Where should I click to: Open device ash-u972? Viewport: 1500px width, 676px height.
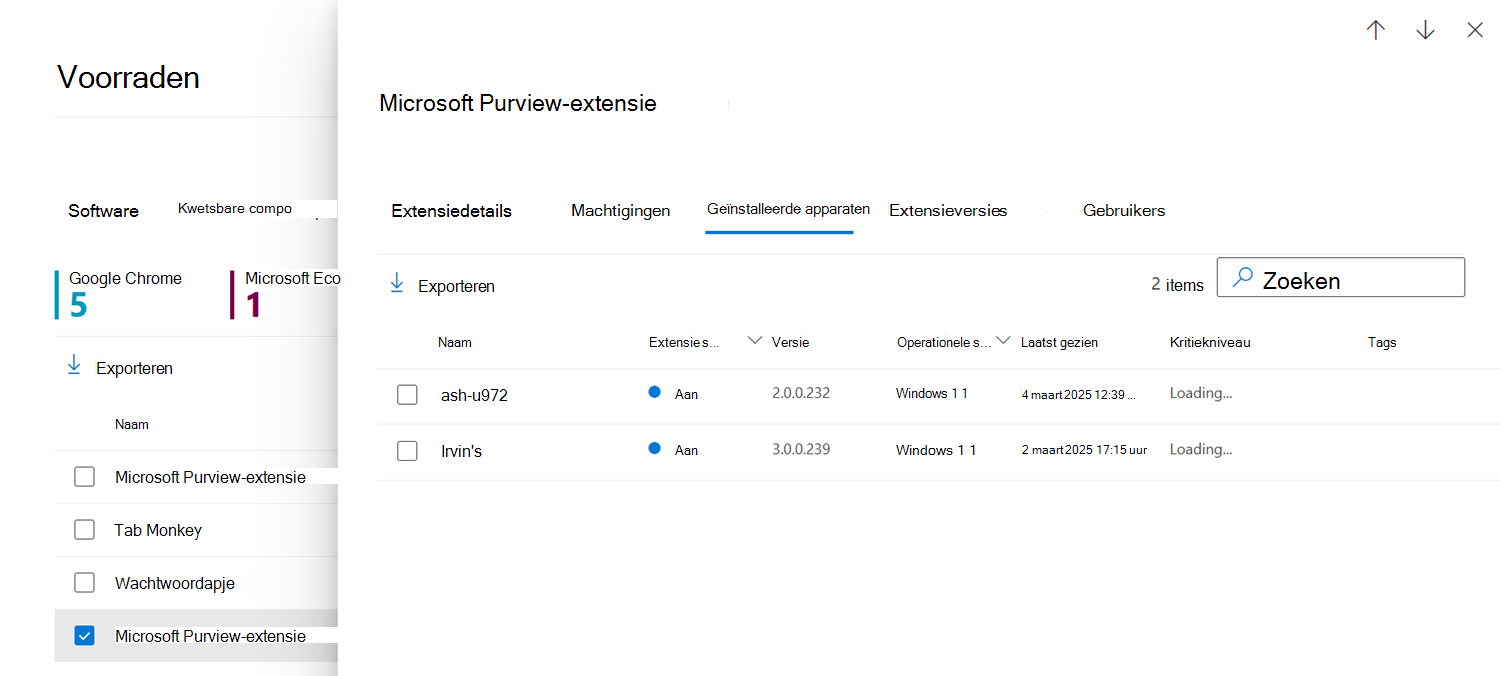coord(474,395)
